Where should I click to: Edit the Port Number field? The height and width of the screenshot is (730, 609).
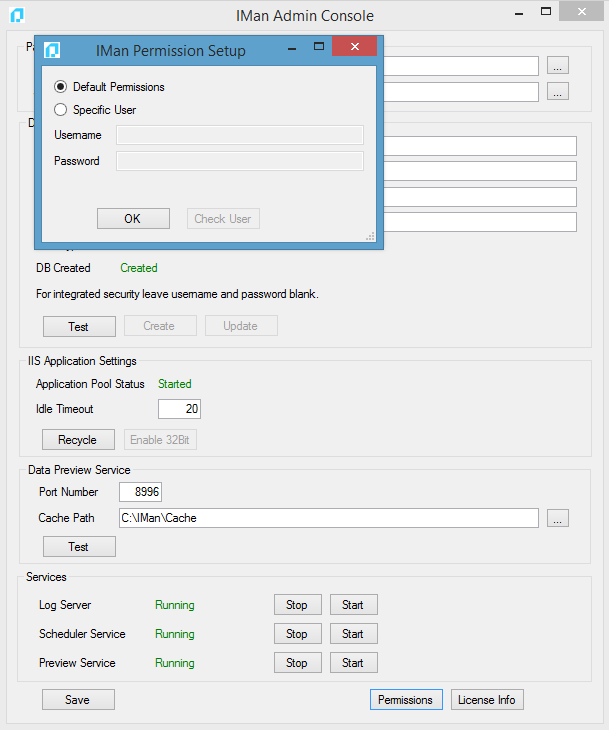[x=140, y=492]
